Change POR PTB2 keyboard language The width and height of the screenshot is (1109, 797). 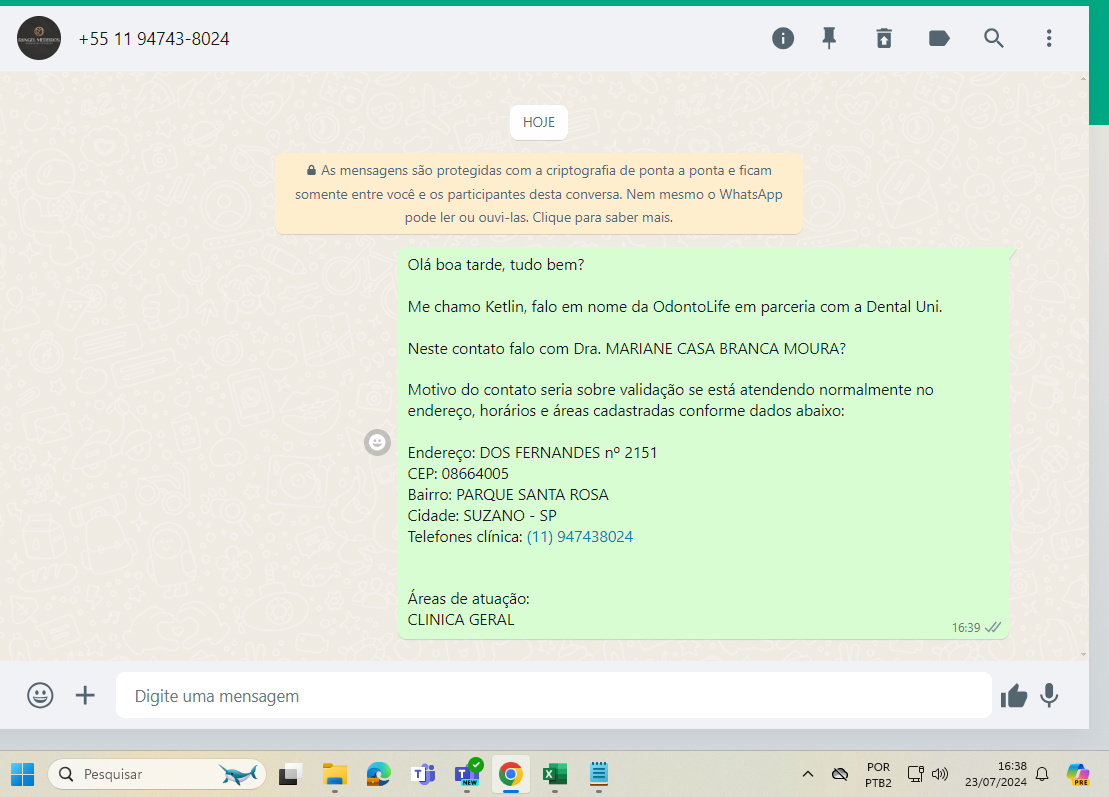(x=878, y=775)
